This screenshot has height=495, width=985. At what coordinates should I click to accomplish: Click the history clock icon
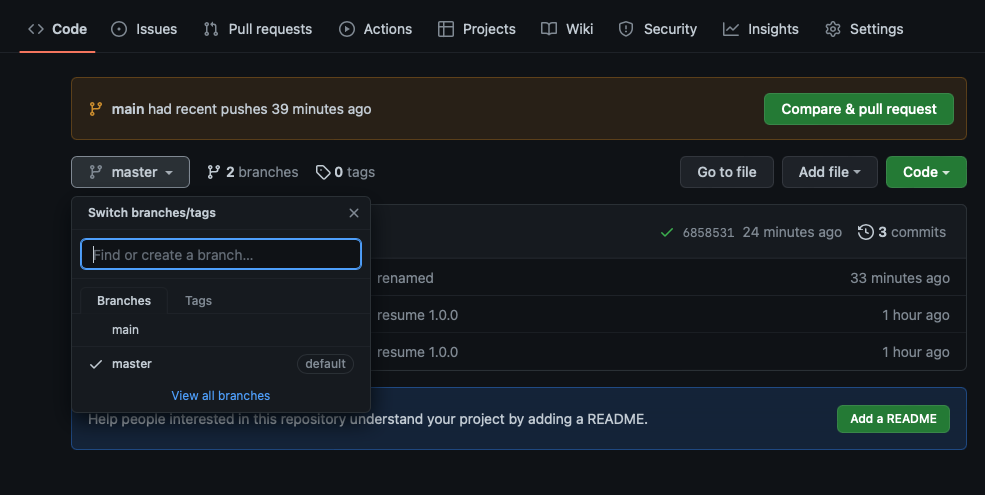pyautogui.click(x=866, y=232)
